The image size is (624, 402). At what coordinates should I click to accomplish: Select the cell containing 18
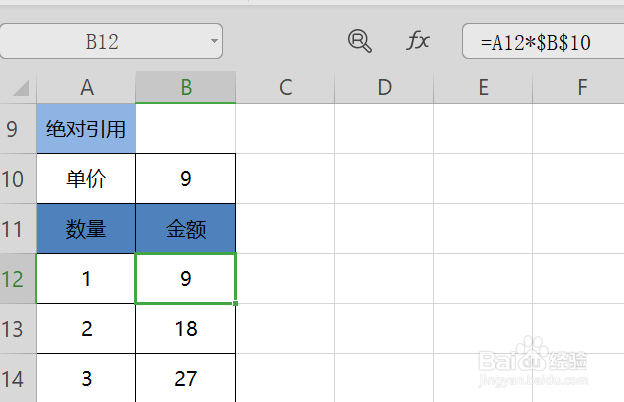(186, 329)
